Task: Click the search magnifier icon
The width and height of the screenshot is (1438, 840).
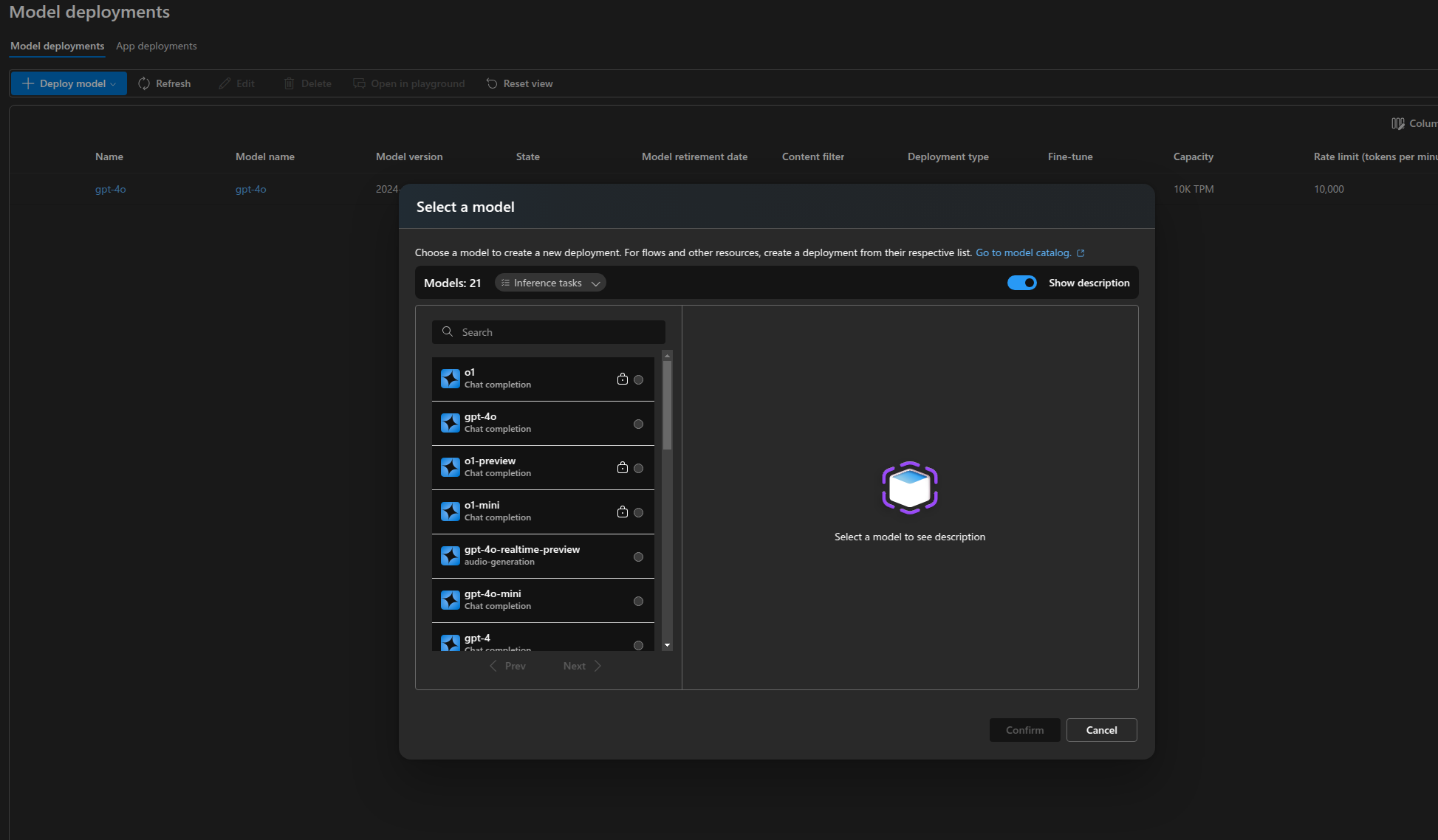Action: 448,332
